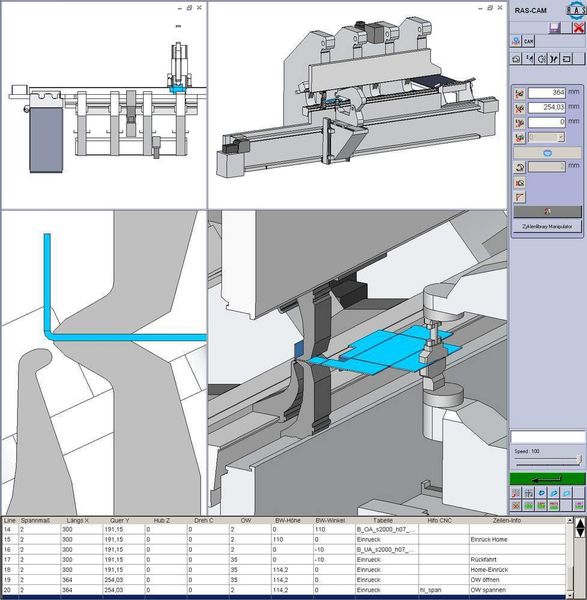Click the axis icon beside the dropdown box
The height and width of the screenshot is (600, 587).
[519, 138]
